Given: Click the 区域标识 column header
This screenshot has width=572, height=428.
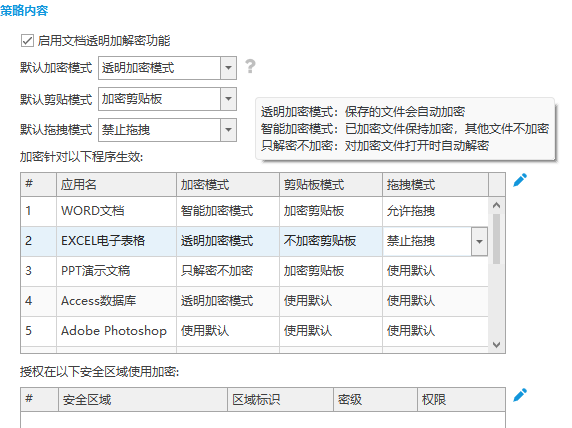Looking at the screenshot, I should pos(281,400).
